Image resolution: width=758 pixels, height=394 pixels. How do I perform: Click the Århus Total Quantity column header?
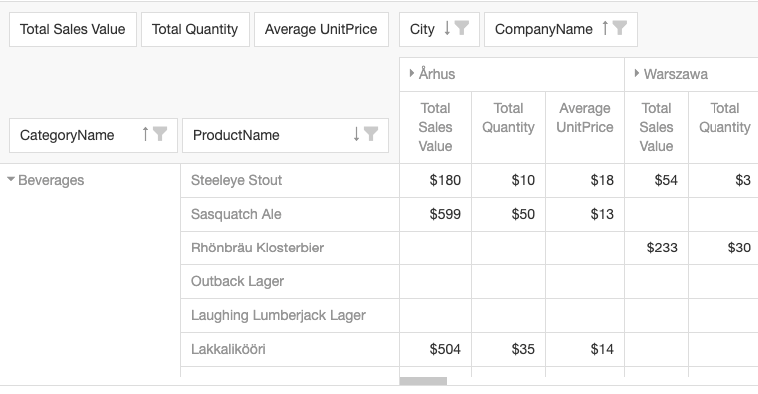click(x=508, y=127)
